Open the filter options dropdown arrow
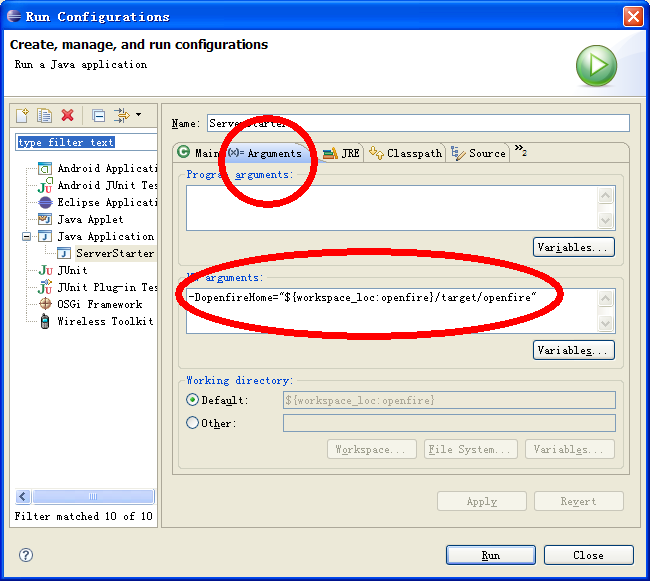 pyautogui.click(x=138, y=114)
